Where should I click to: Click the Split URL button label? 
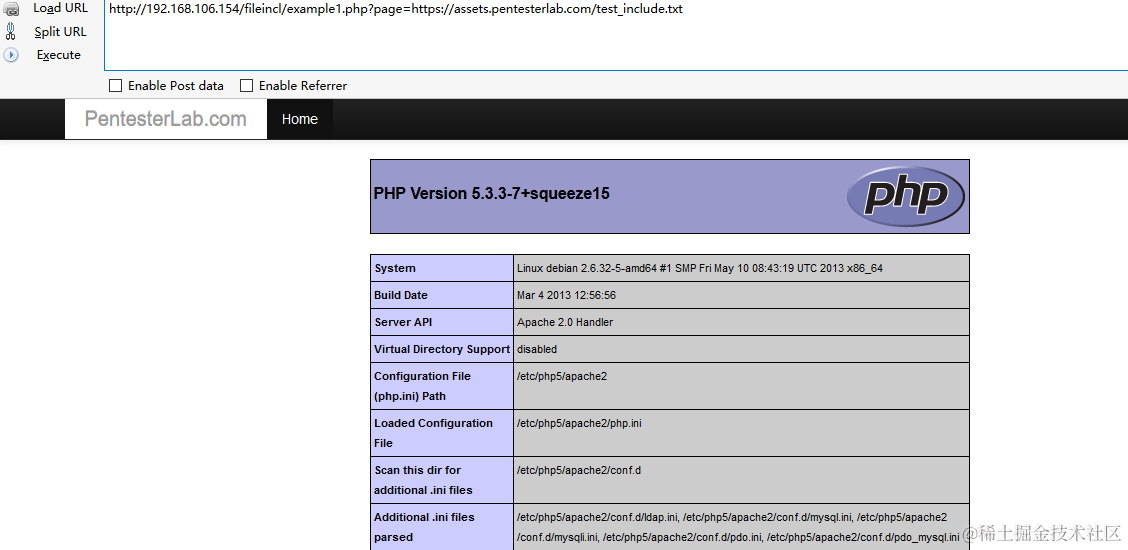point(60,32)
